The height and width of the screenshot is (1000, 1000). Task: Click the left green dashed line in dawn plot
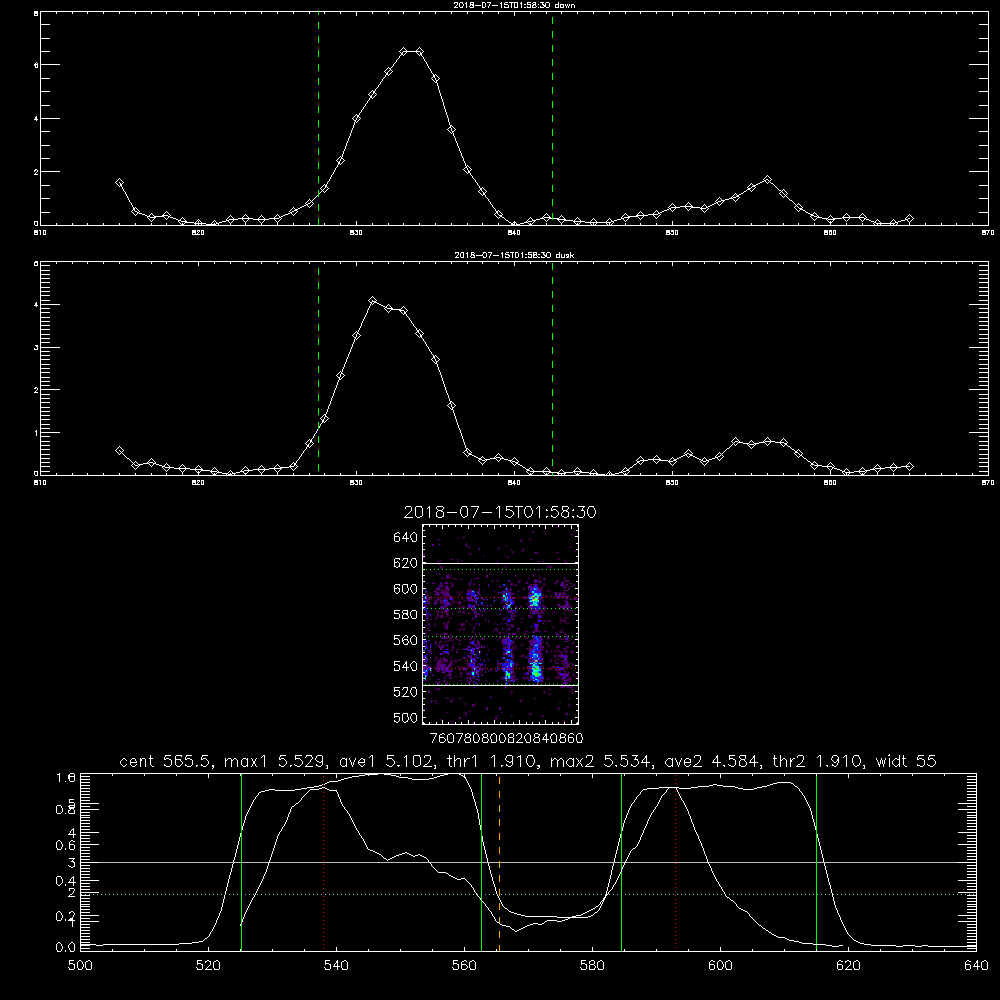pyautogui.click(x=318, y=121)
